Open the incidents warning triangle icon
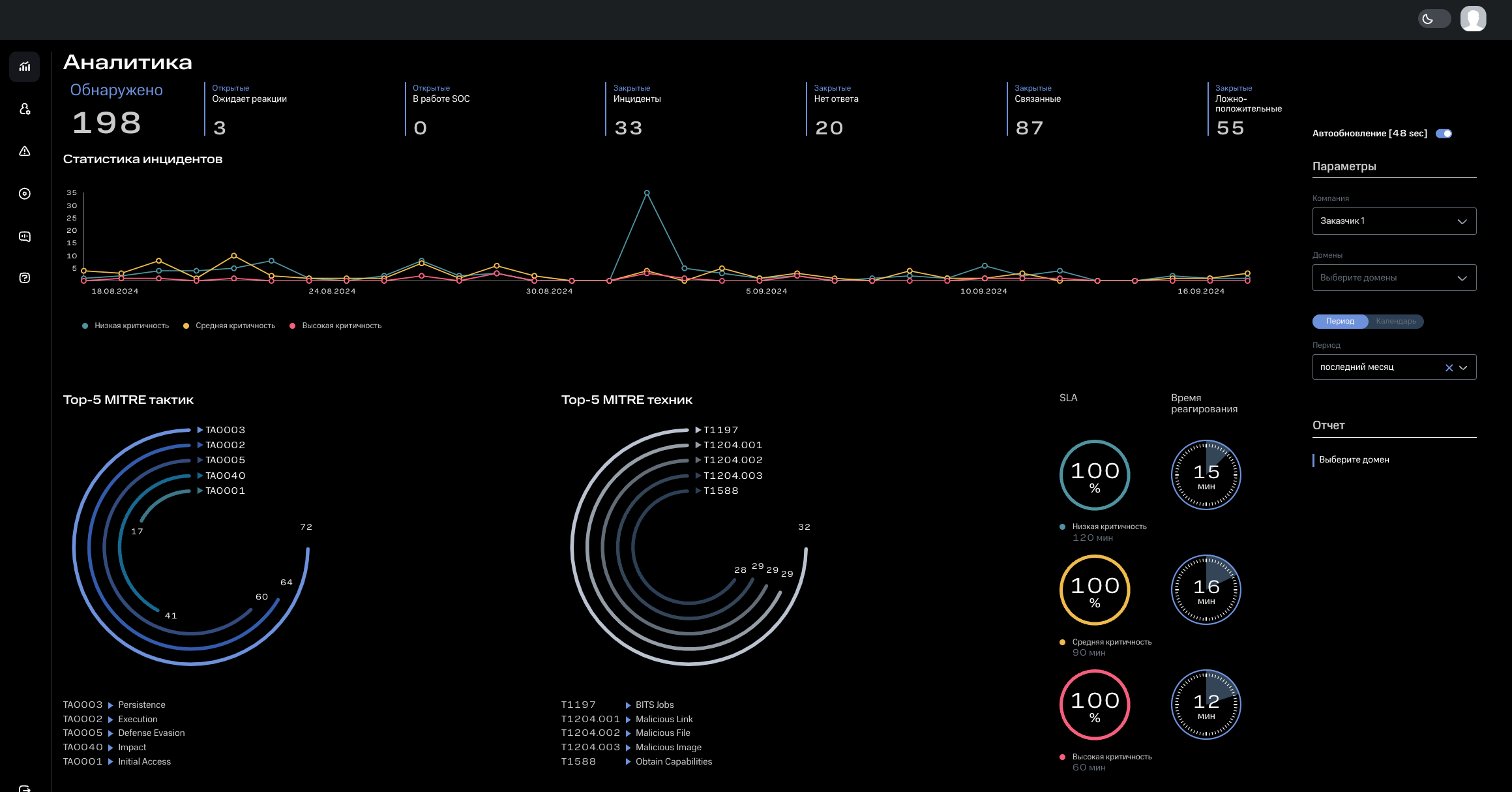The image size is (1512, 792). pyautogui.click(x=25, y=151)
